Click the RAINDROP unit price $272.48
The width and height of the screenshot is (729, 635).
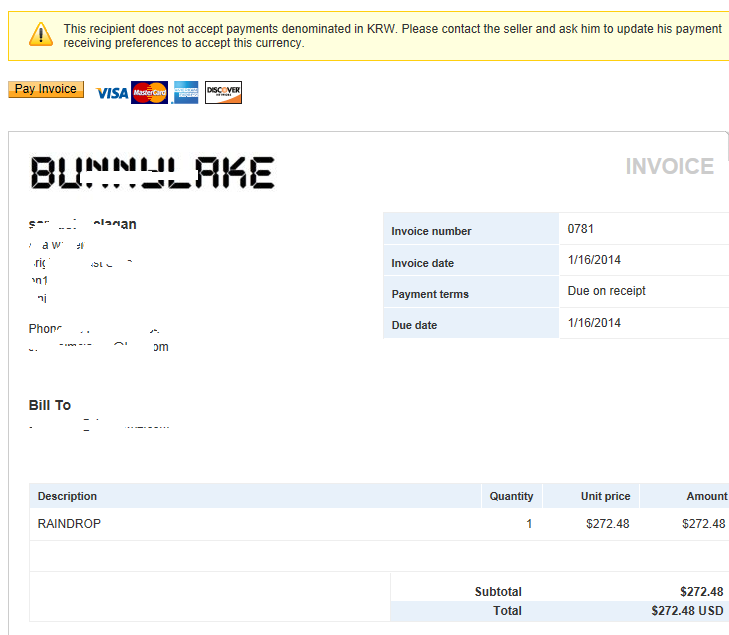coord(608,524)
